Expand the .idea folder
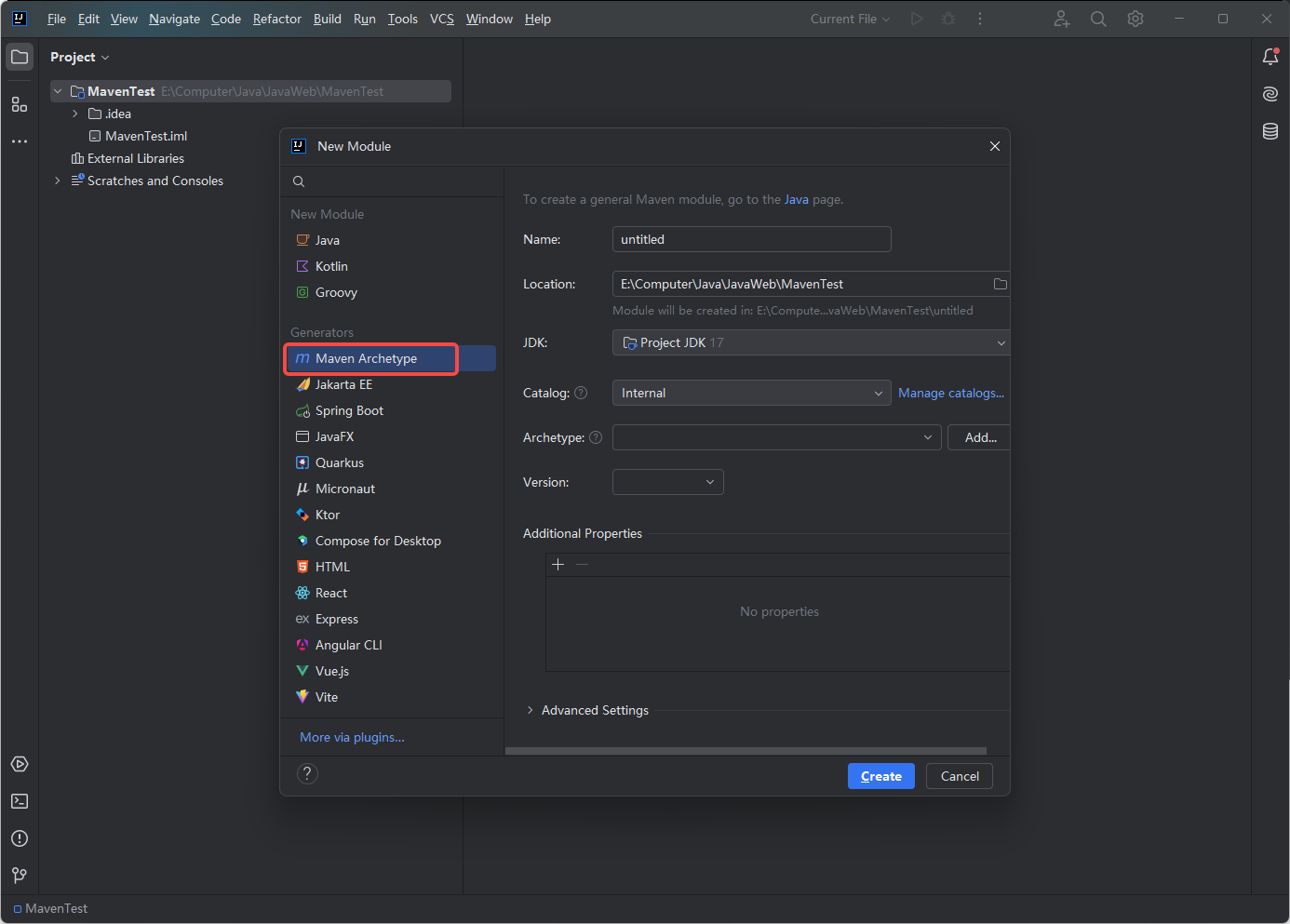 click(75, 114)
